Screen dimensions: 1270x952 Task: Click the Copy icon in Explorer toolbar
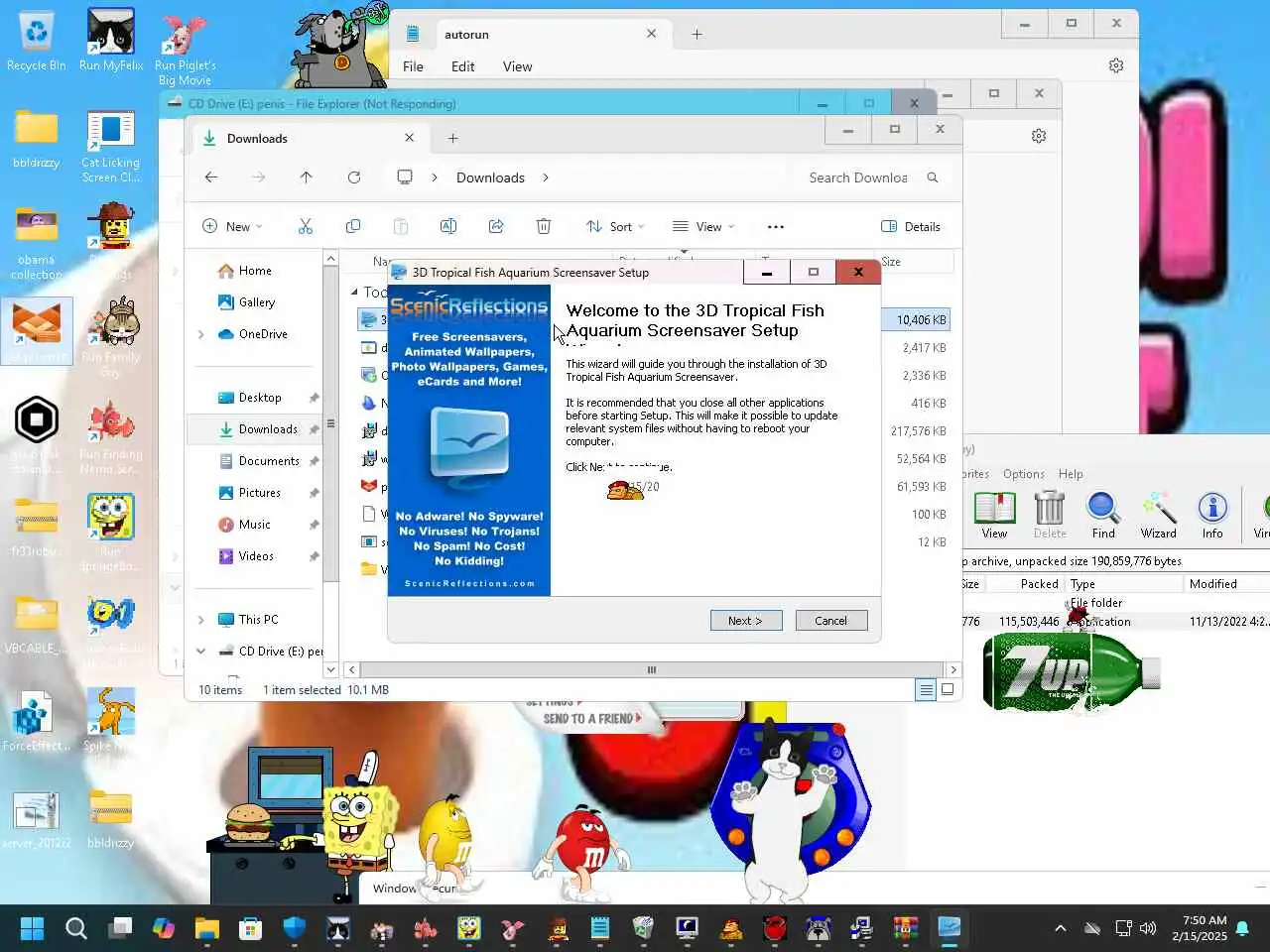(x=353, y=227)
